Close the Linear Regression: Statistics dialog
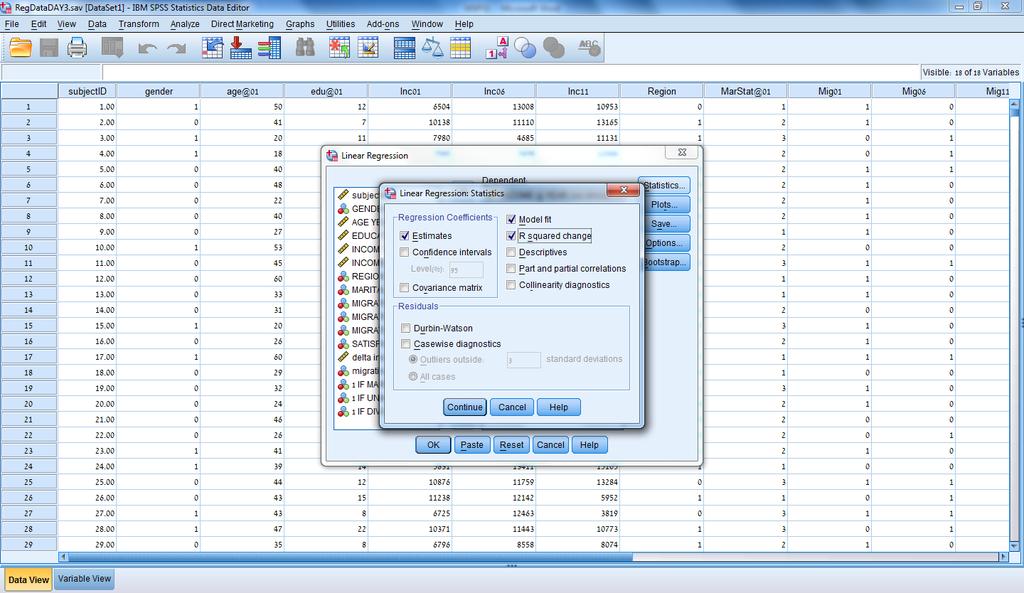The width and height of the screenshot is (1024, 593). click(x=623, y=190)
